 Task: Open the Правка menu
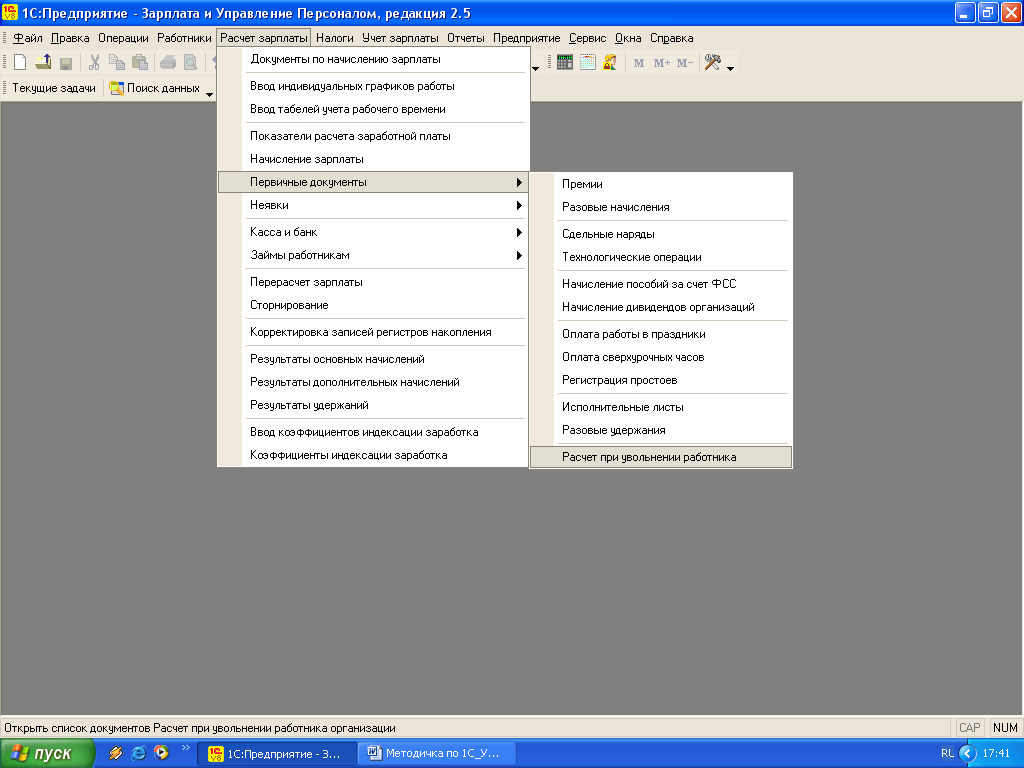[x=70, y=38]
